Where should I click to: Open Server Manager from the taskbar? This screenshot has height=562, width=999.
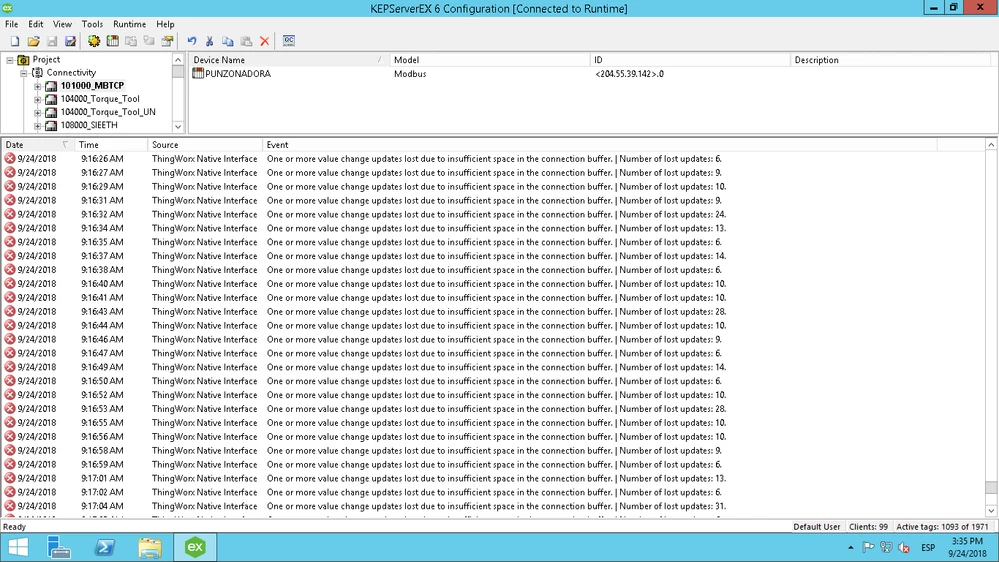(x=59, y=547)
